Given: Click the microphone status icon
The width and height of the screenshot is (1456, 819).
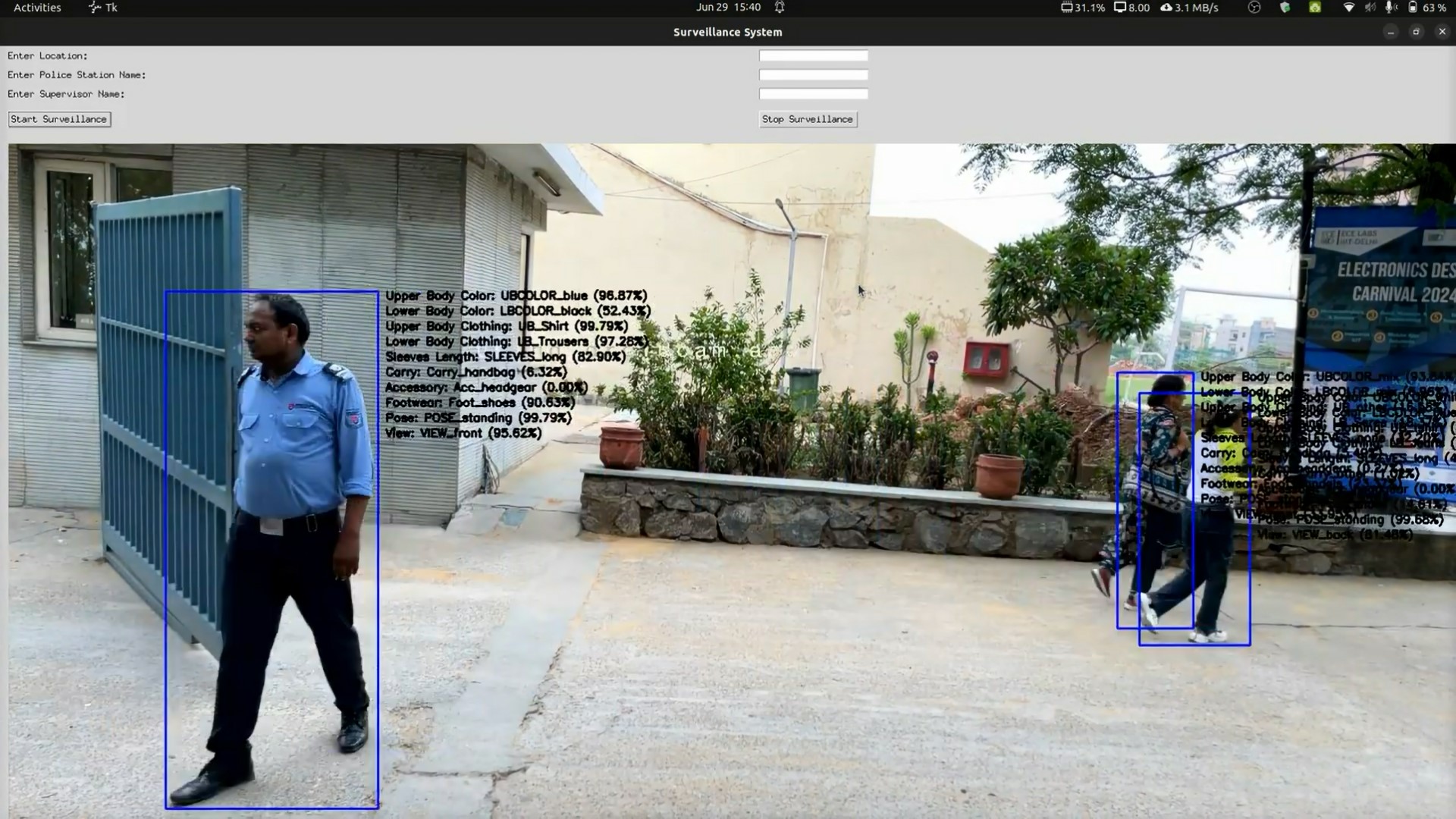Looking at the screenshot, I should pos(1390,8).
